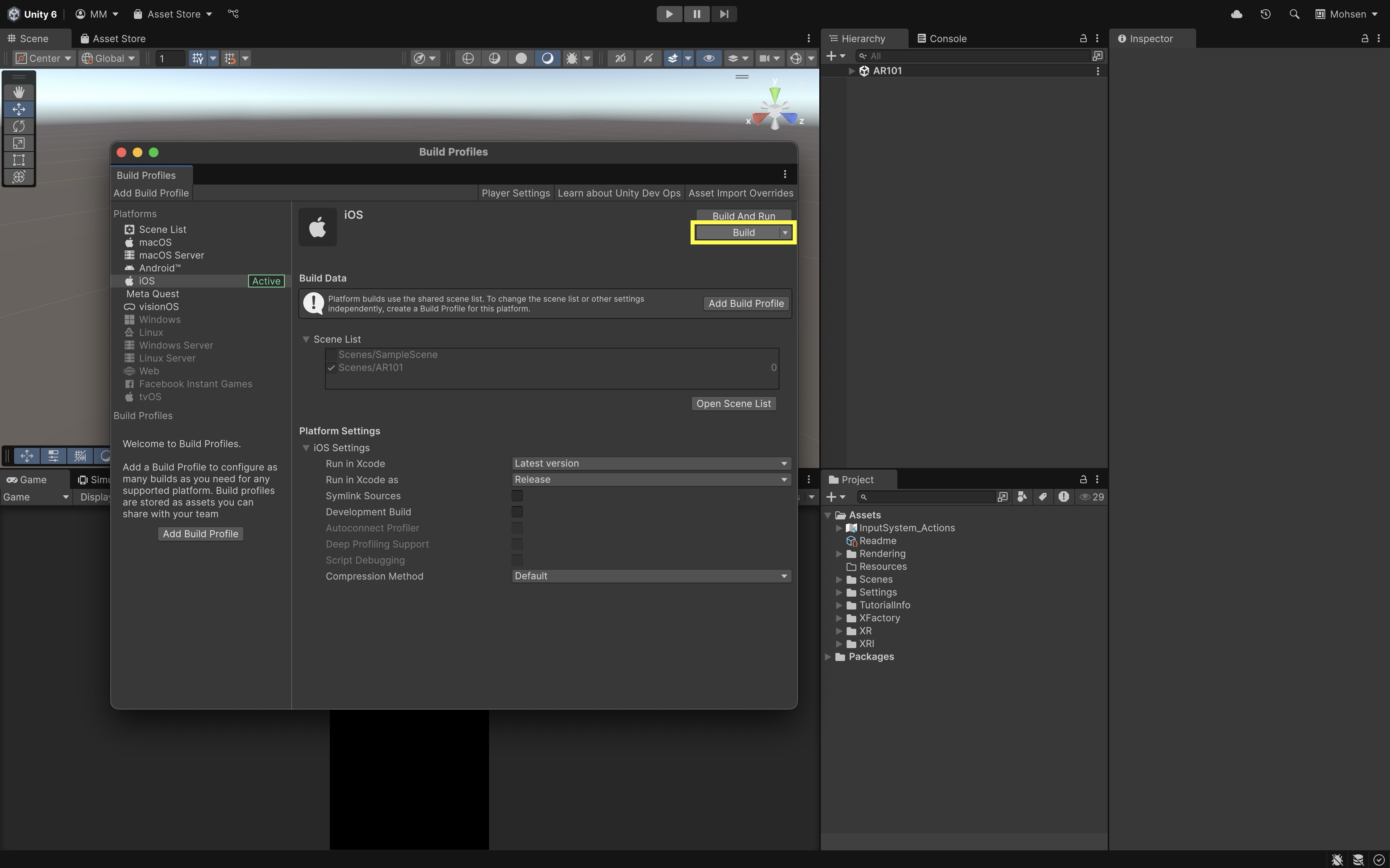Select the Hand view tool
Screen dimensions: 1390x868
pos(19,92)
